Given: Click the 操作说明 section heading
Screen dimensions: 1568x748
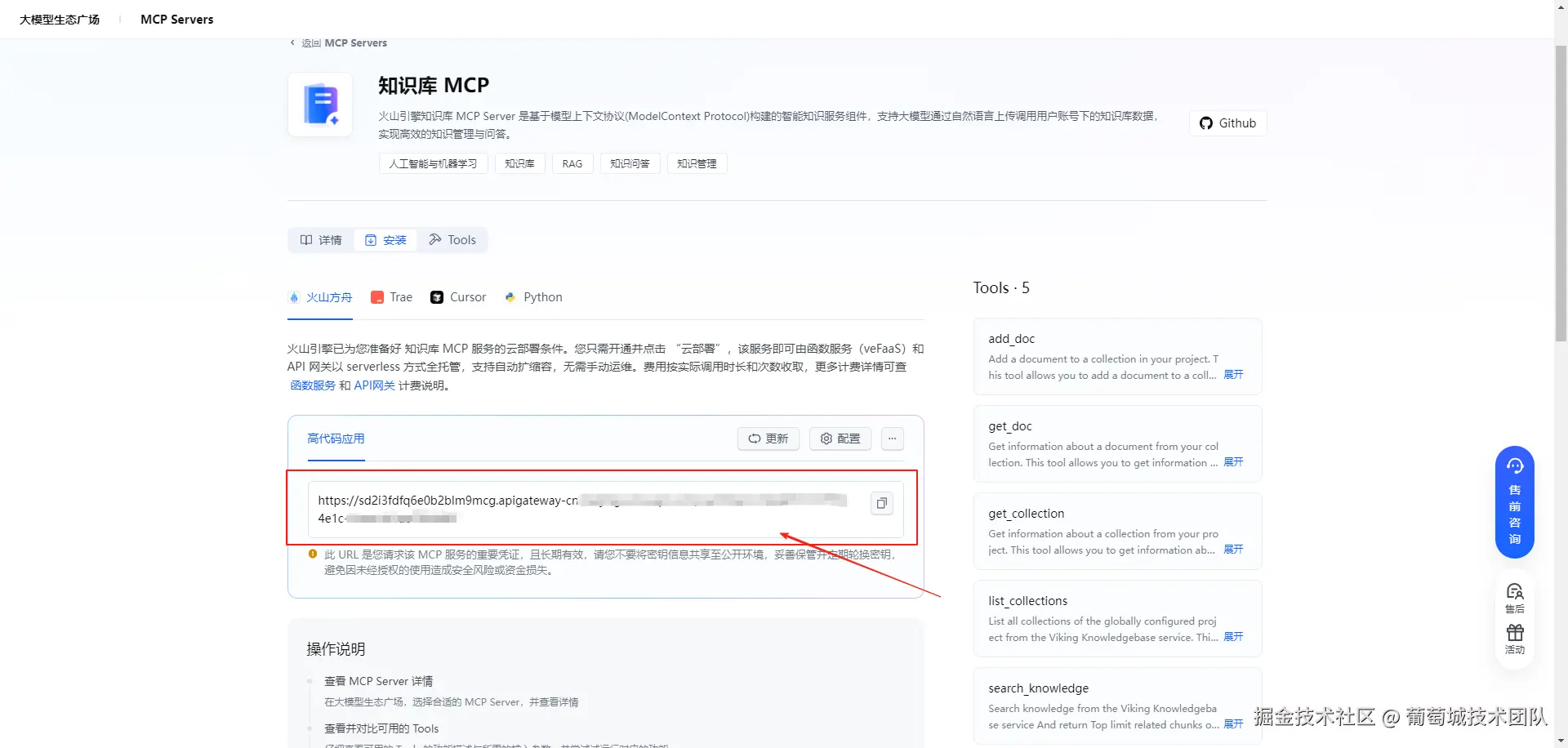Looking at the screenshot, I should (x=336, y=649).
